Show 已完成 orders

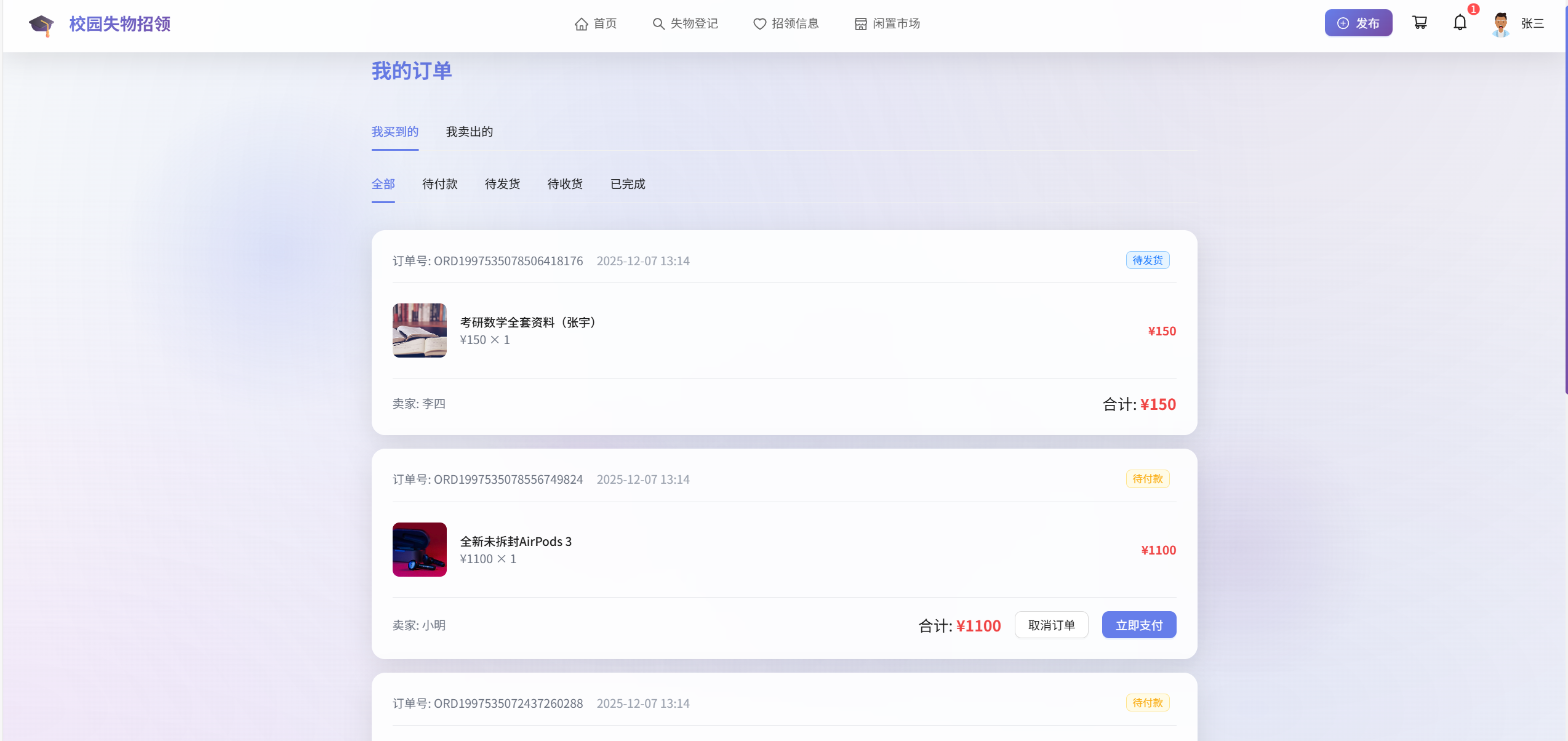[x=627, y=184]
